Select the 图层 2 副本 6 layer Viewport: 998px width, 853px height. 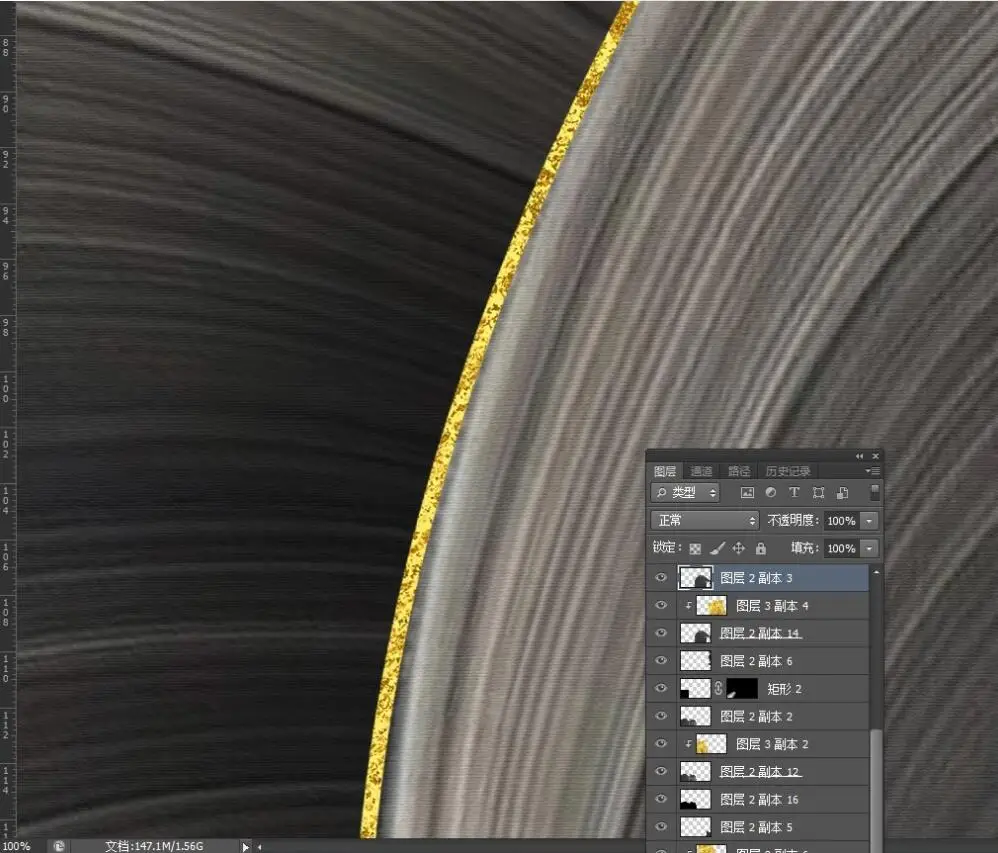[756, 661]
